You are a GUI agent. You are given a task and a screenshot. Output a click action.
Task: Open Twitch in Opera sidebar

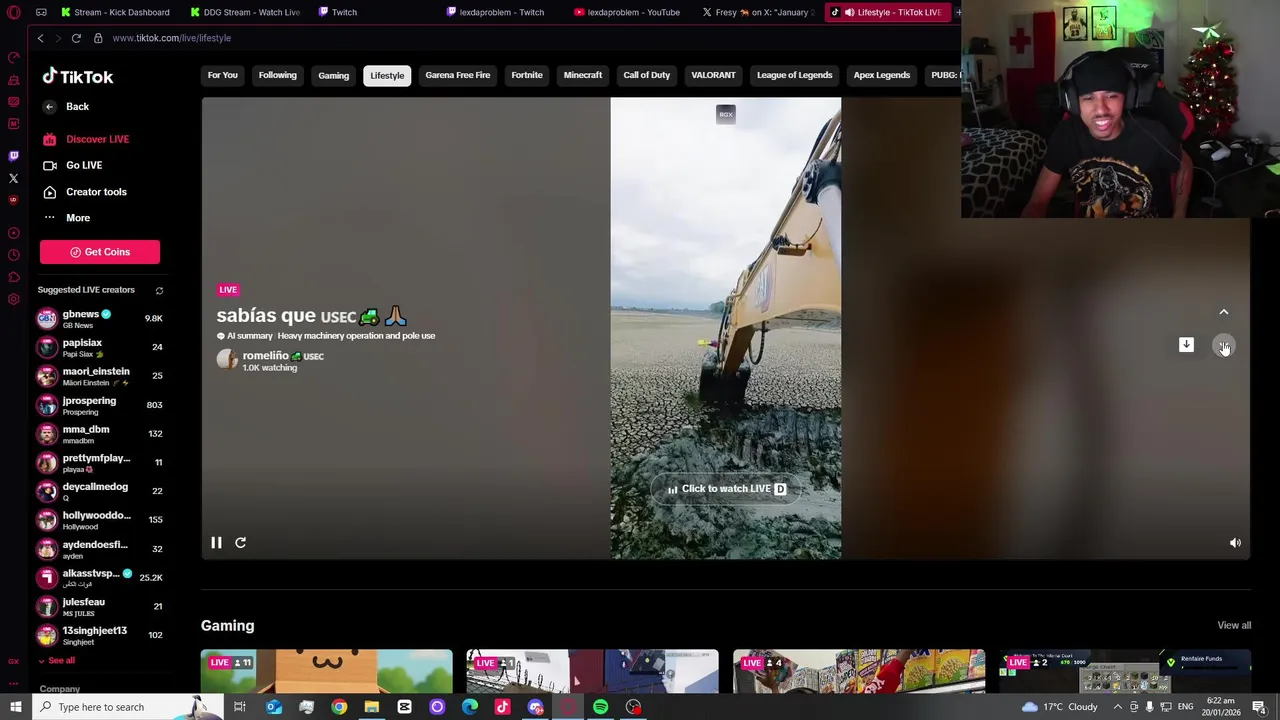coord(13,156)
